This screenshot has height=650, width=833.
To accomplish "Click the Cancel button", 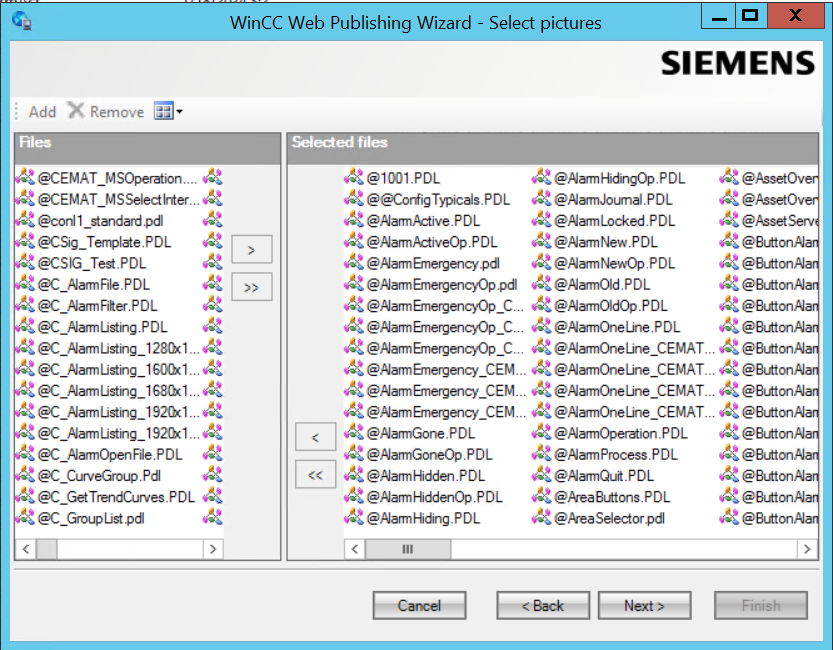I will (x=419, y=605).
